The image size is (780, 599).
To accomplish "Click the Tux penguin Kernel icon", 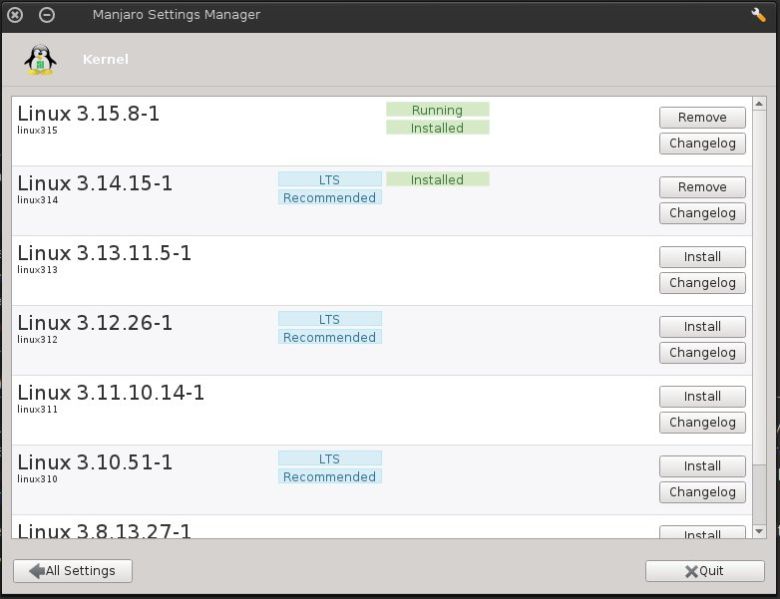I will (x=40, y=60).
